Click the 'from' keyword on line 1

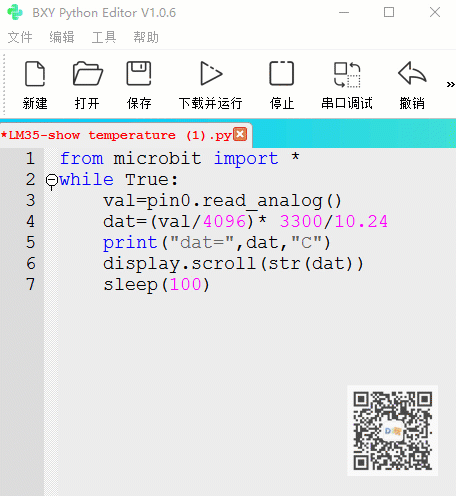82,158
